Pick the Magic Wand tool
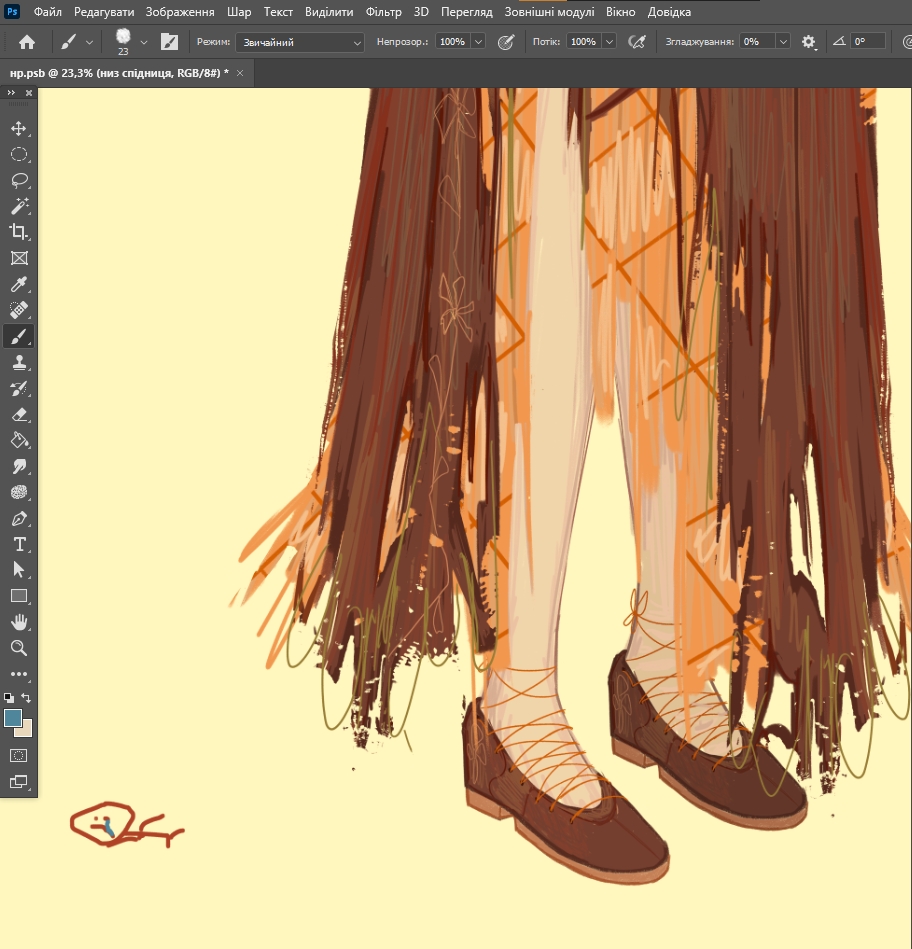Viewport: 912px width, 949px height. [18, 206]
